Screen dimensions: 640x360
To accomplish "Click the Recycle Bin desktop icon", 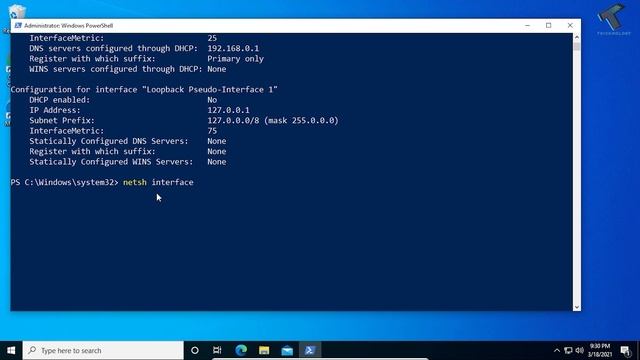I will [16, 11].
